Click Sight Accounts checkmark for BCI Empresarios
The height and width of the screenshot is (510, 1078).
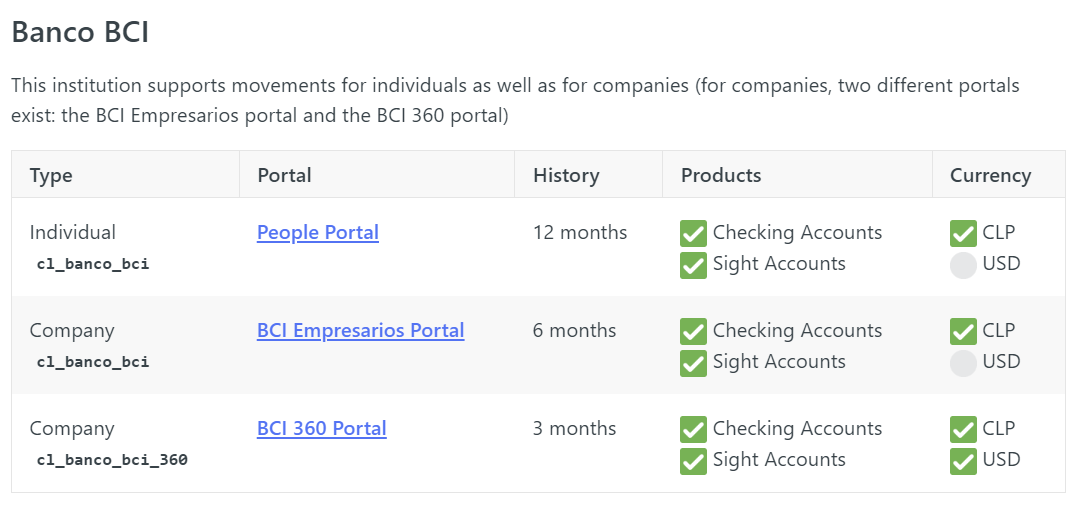693,363
